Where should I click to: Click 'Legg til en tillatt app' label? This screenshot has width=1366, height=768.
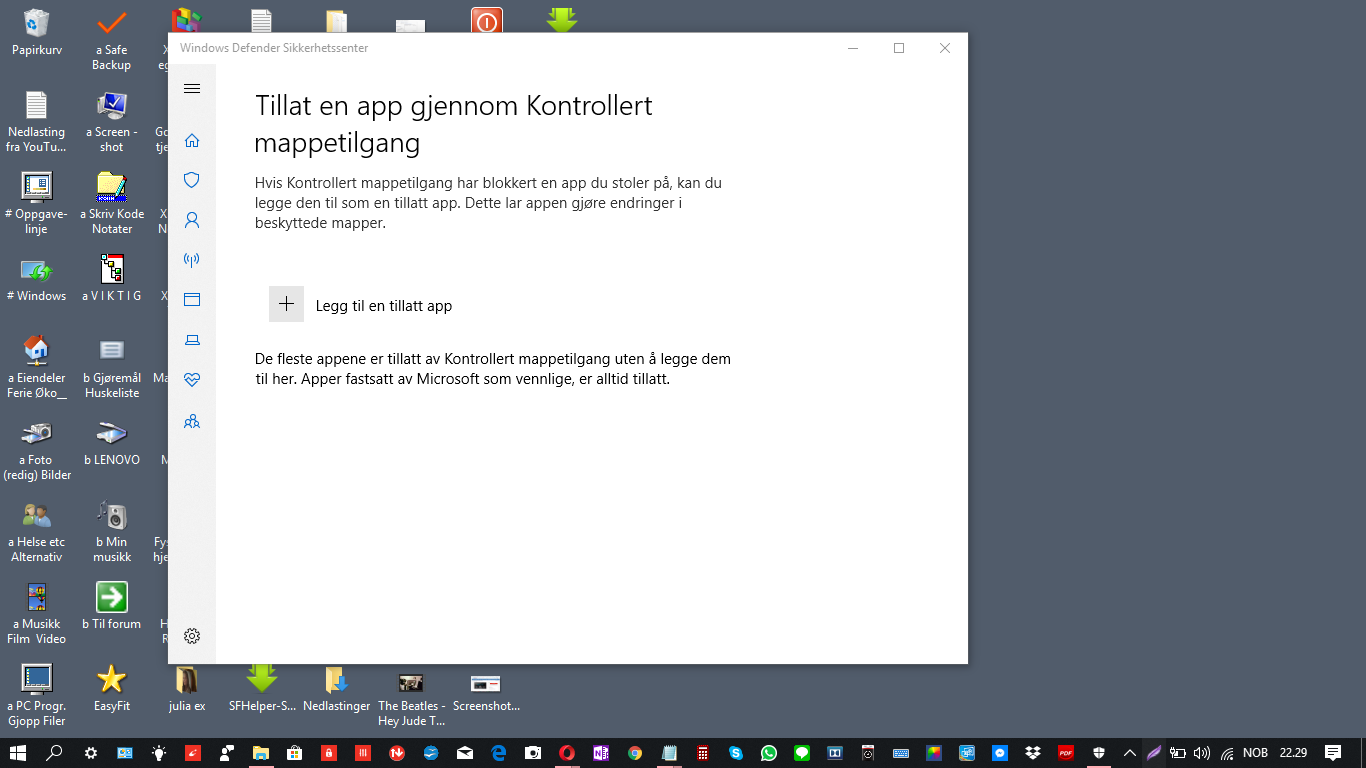point(384,306)
